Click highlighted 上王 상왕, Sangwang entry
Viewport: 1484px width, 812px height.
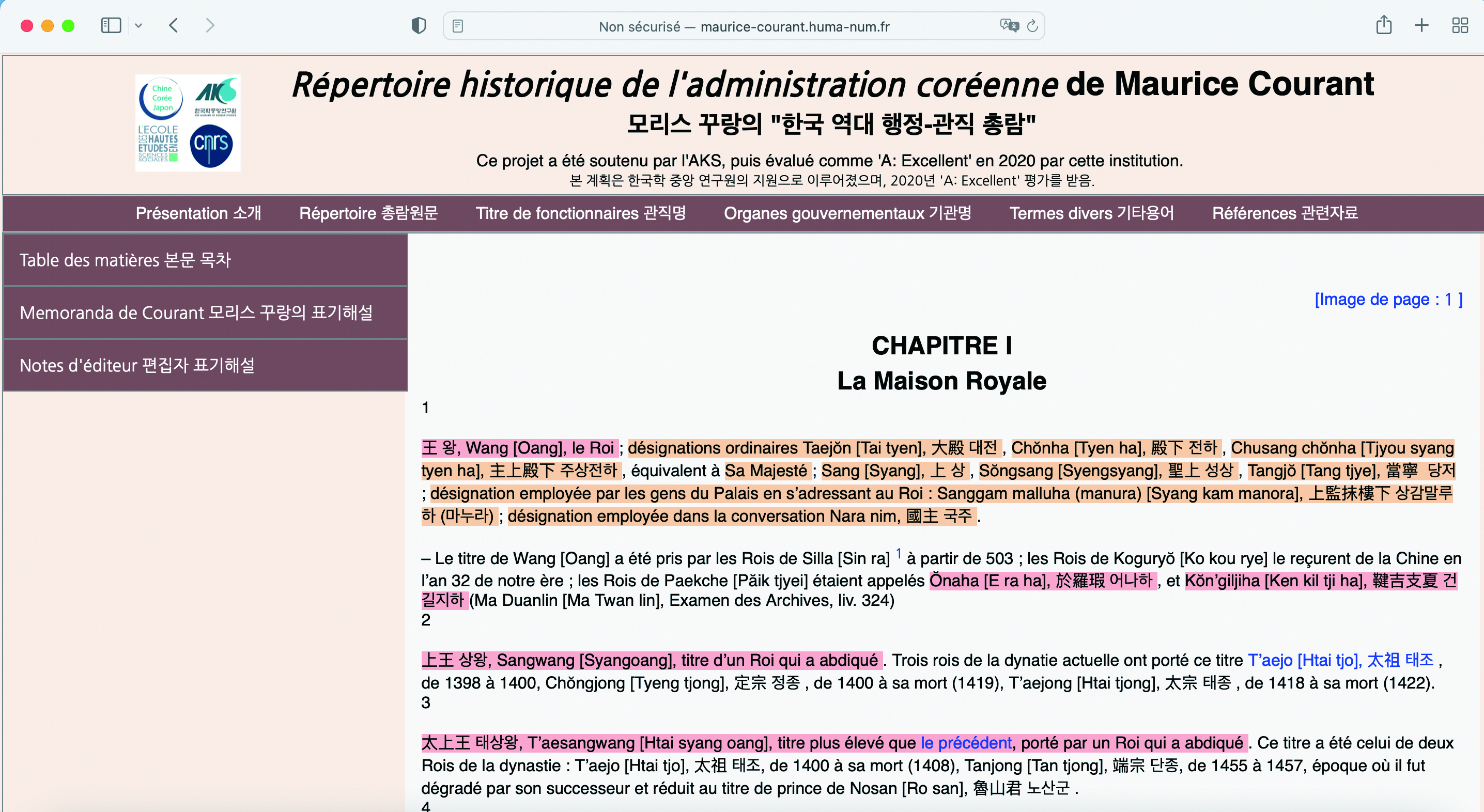652,660
